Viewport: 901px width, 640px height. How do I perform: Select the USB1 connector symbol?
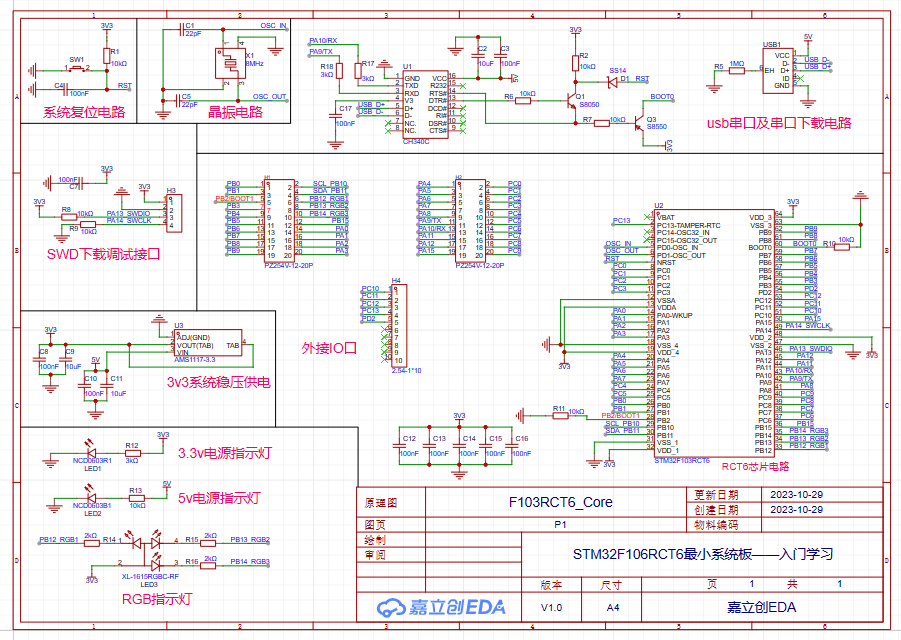click(x=778, y=71)
